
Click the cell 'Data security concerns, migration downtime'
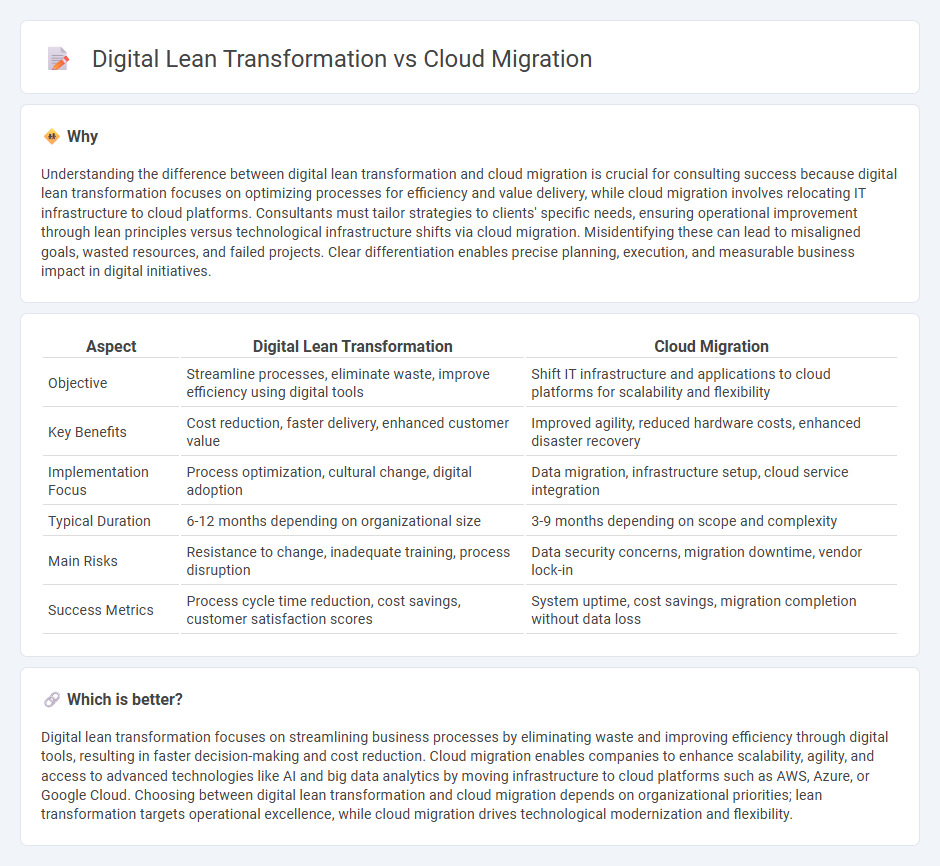tap(711, 561)
